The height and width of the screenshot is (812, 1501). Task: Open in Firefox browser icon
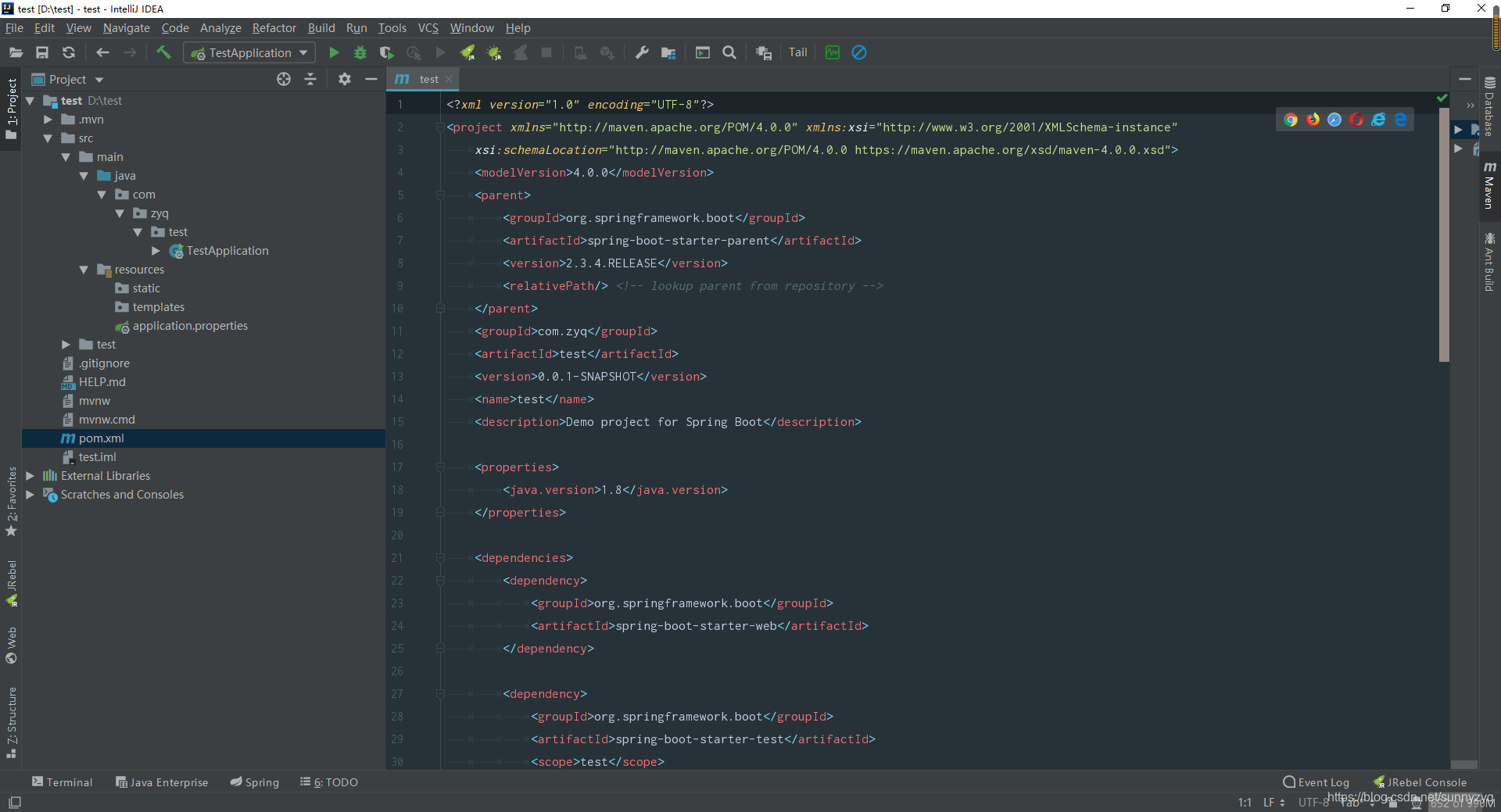pos(1313,120)
